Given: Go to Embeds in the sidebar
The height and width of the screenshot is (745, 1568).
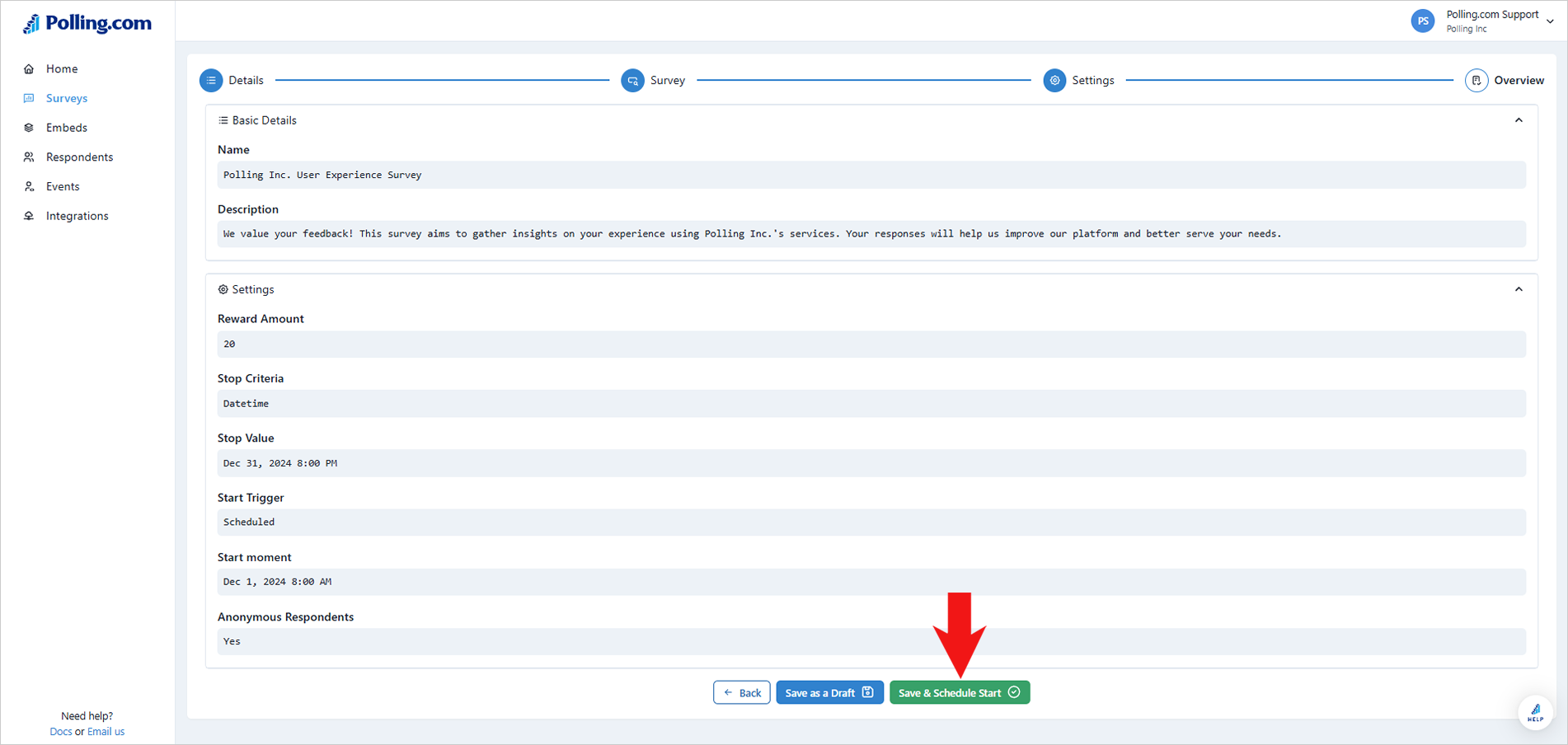Looking at the screenshot, I should point(67,128).
